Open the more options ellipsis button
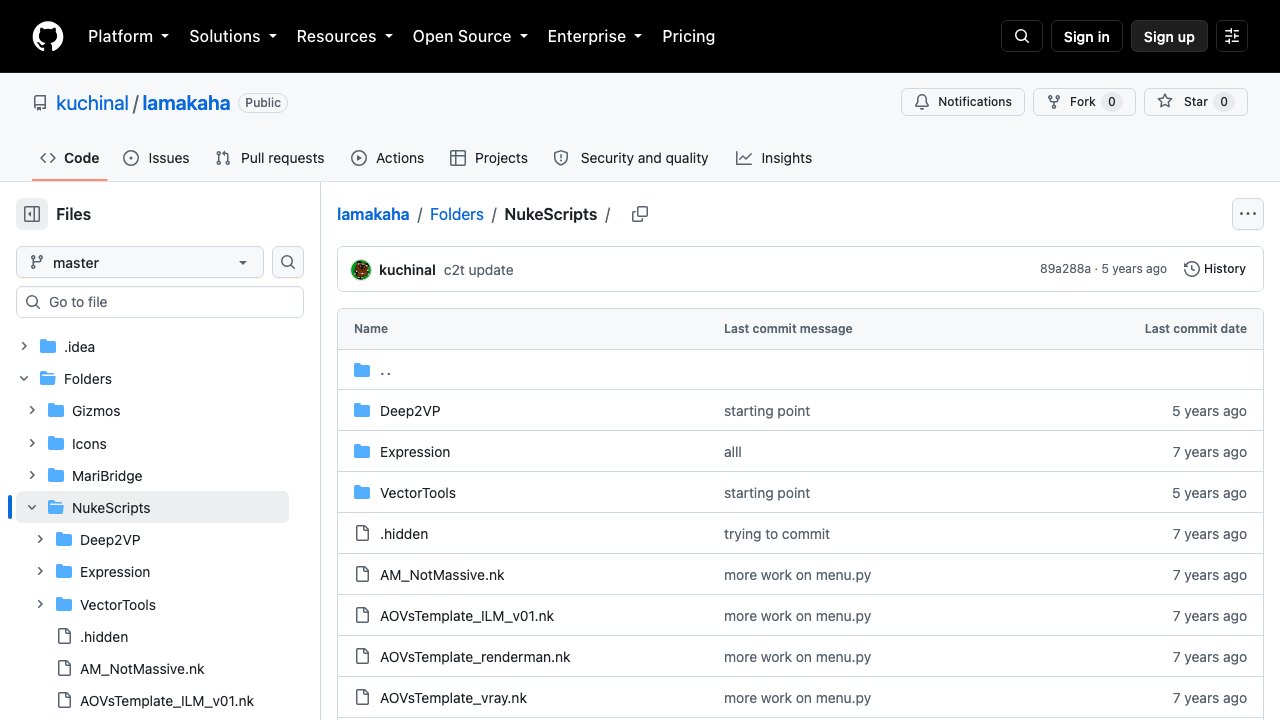The image size is (1280, 720). pyautogui.click(x=1247, y=214)
